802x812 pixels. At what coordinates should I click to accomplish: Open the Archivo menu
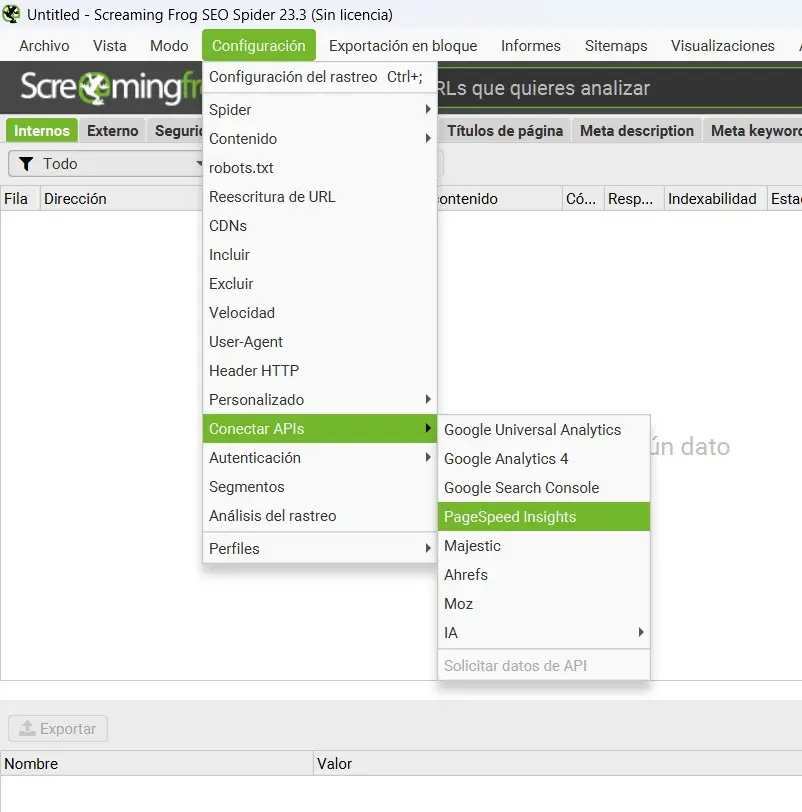[44, 46]
